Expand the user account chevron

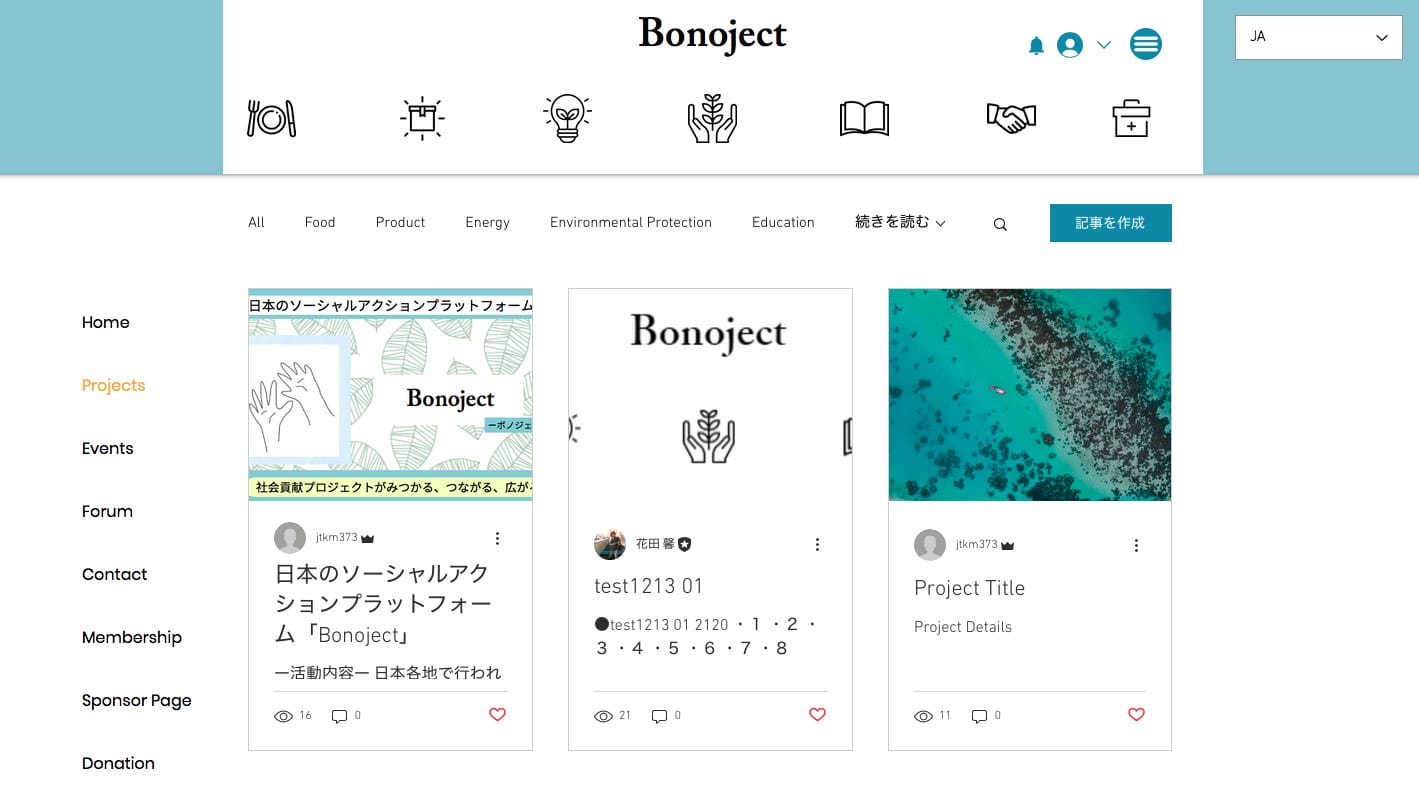pos(1104,45)
